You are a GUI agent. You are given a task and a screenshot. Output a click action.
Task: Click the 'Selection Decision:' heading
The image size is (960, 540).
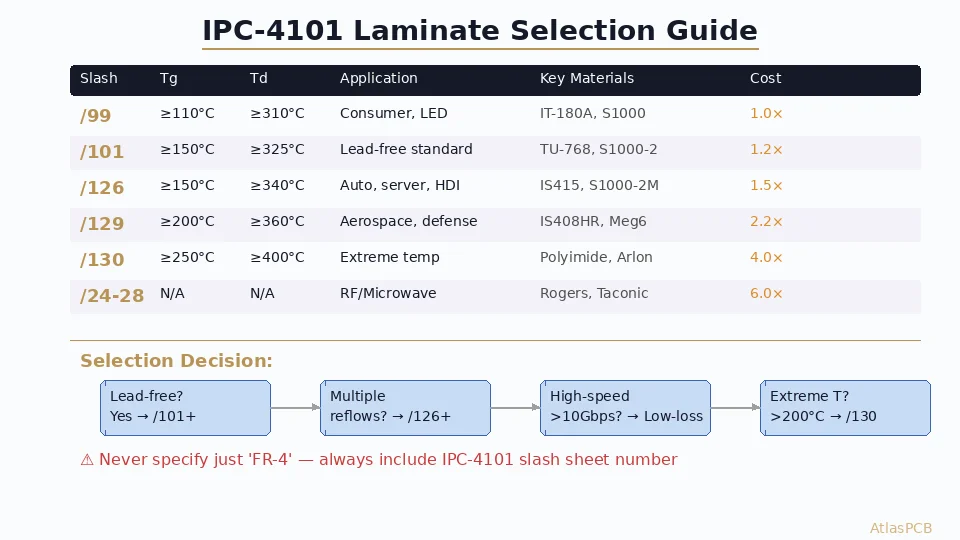[176, 361]
